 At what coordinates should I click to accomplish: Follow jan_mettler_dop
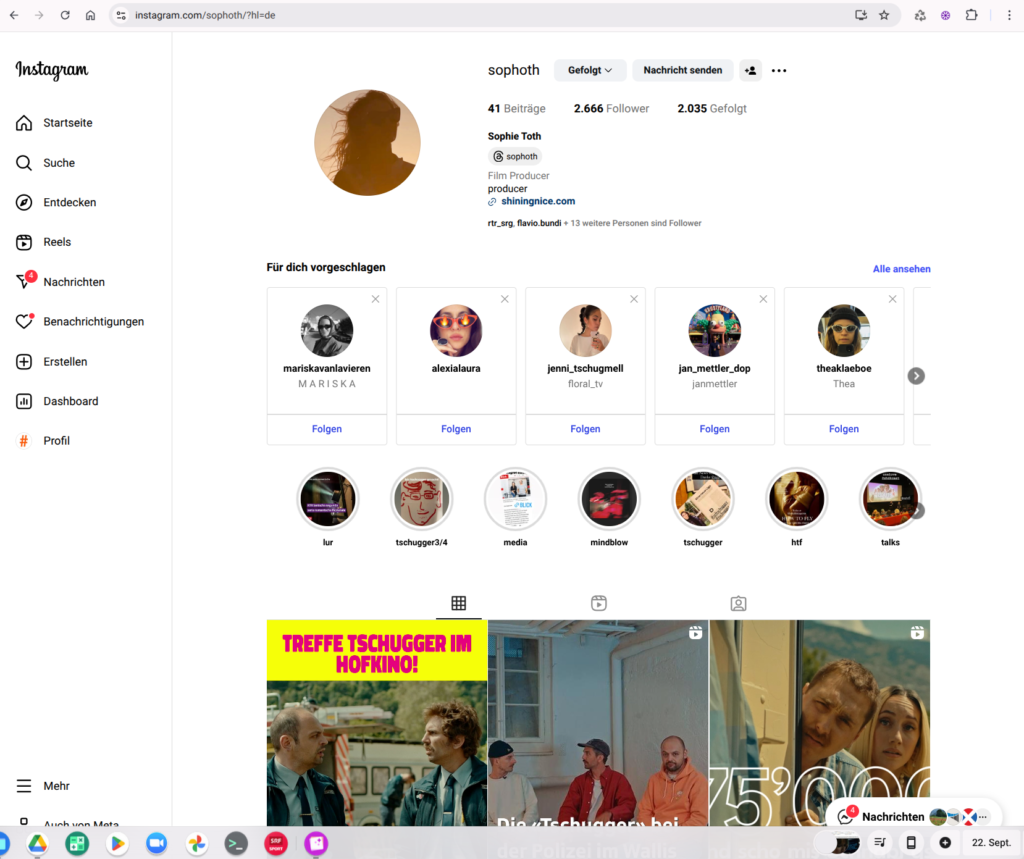click(714, 429)
